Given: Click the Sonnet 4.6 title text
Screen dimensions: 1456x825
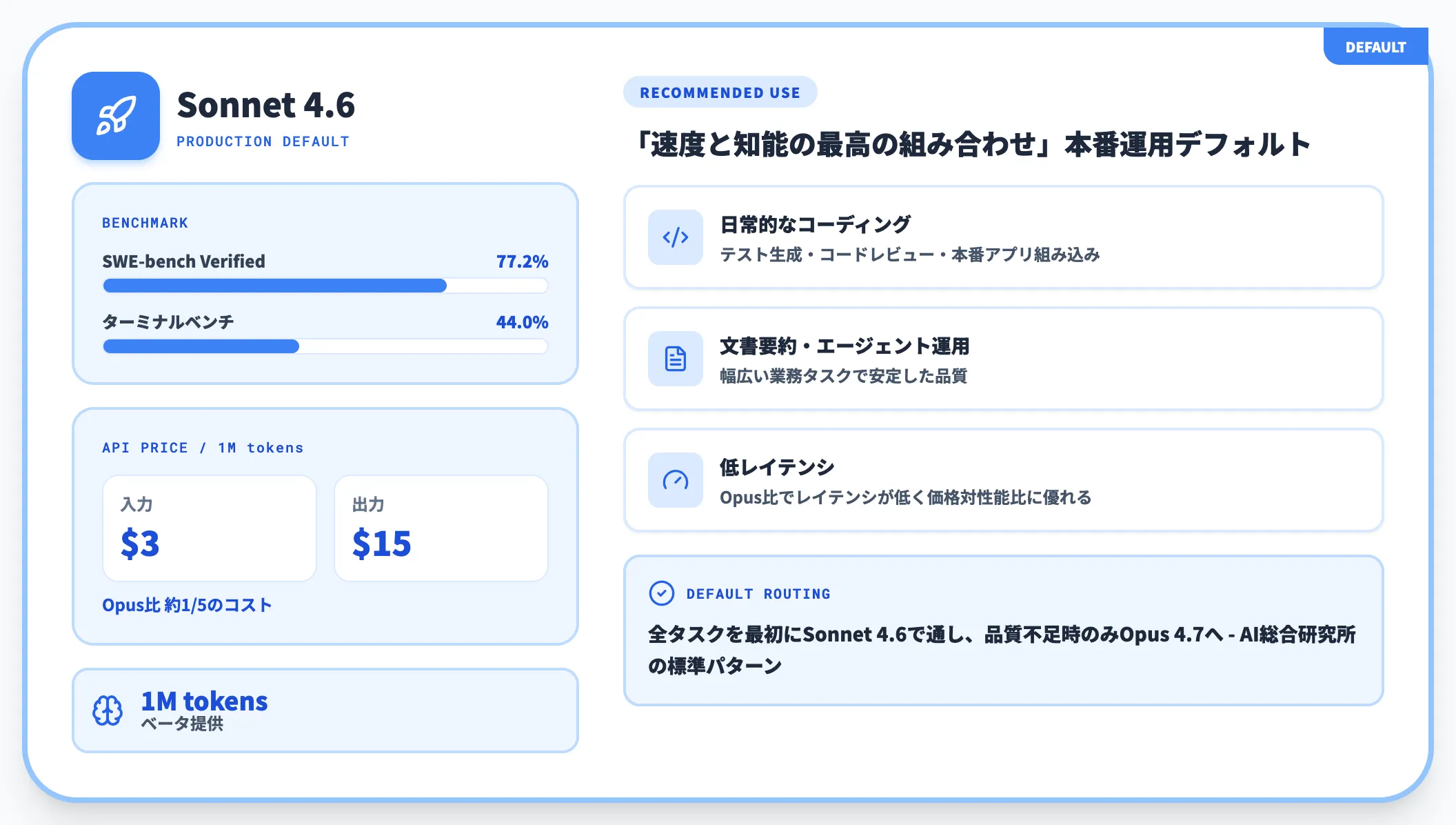Looking at the screenshot, I should click(x=266, y=105).
